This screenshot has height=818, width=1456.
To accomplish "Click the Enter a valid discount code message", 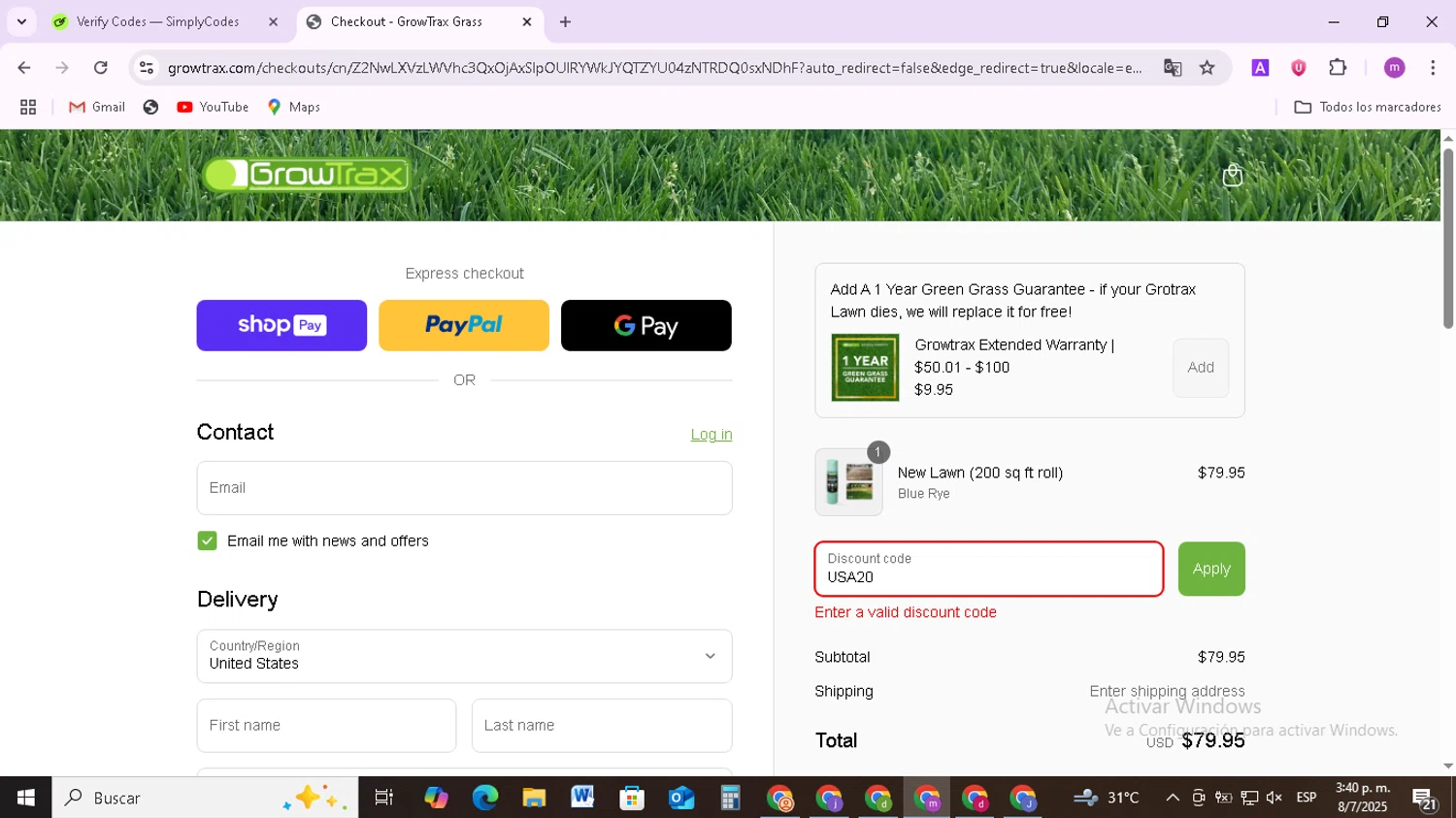I will [906, 612].
